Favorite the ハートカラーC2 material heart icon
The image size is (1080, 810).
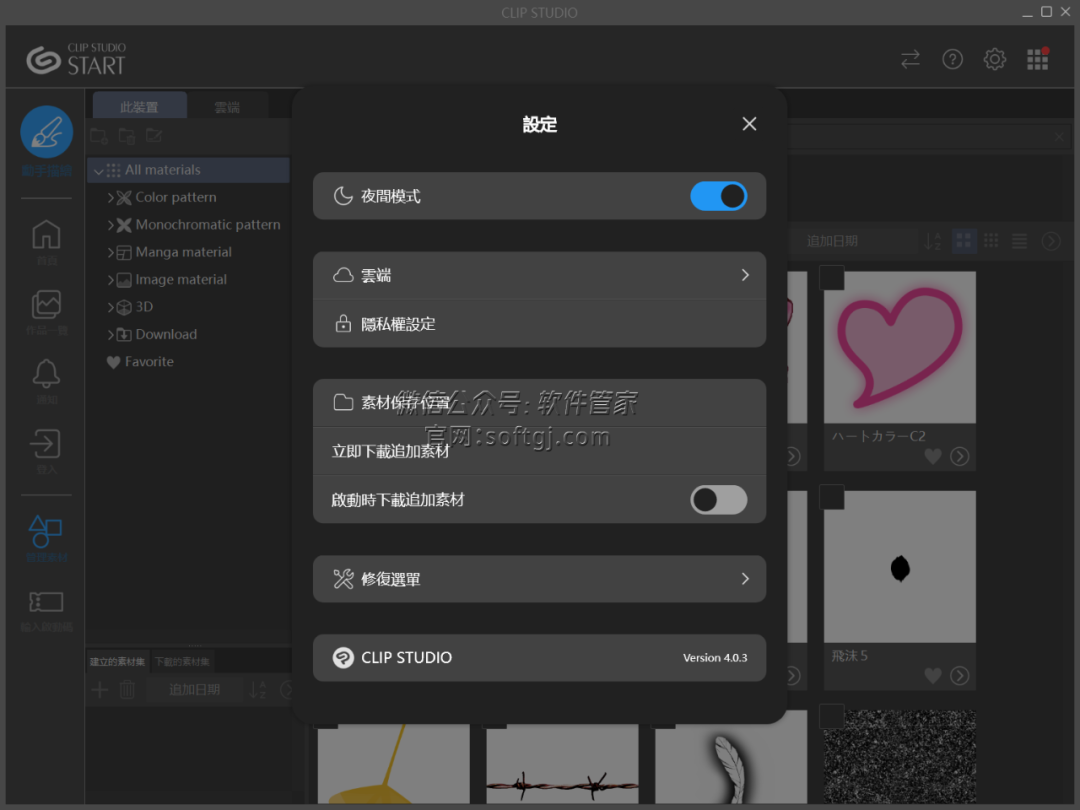932,456
